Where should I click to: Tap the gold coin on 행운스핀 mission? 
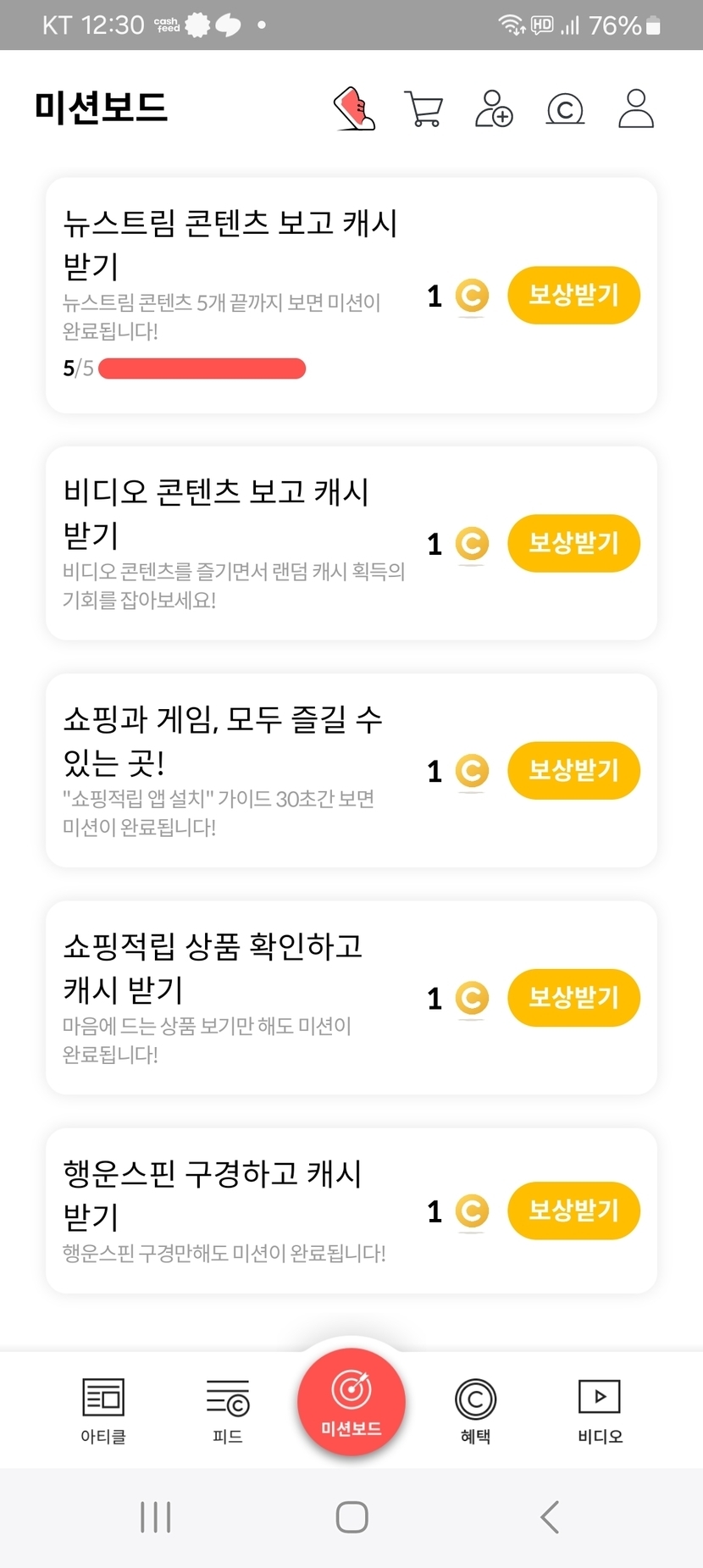tap(472, 1211)
